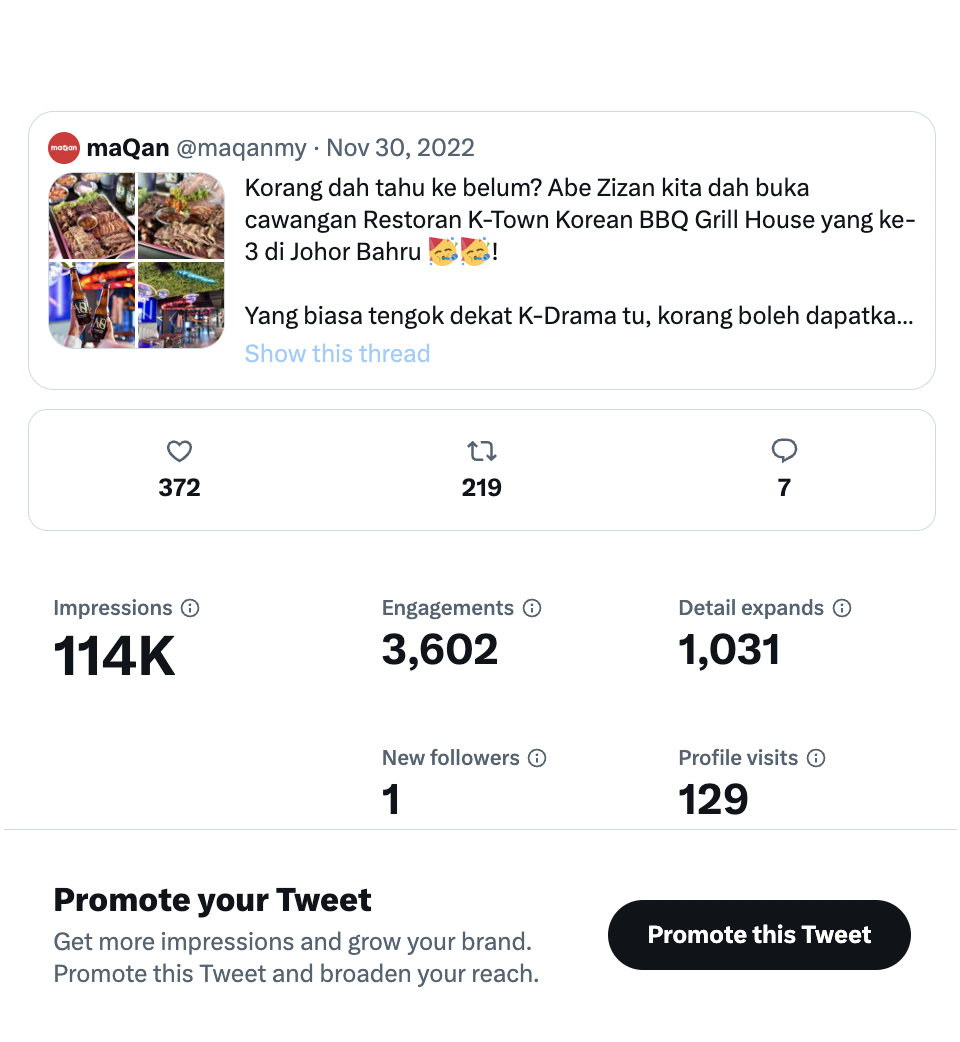The width and height of the screenshot is (960, 1042).
Task: Click the Detail expands info icon
Action: [842, 608]
